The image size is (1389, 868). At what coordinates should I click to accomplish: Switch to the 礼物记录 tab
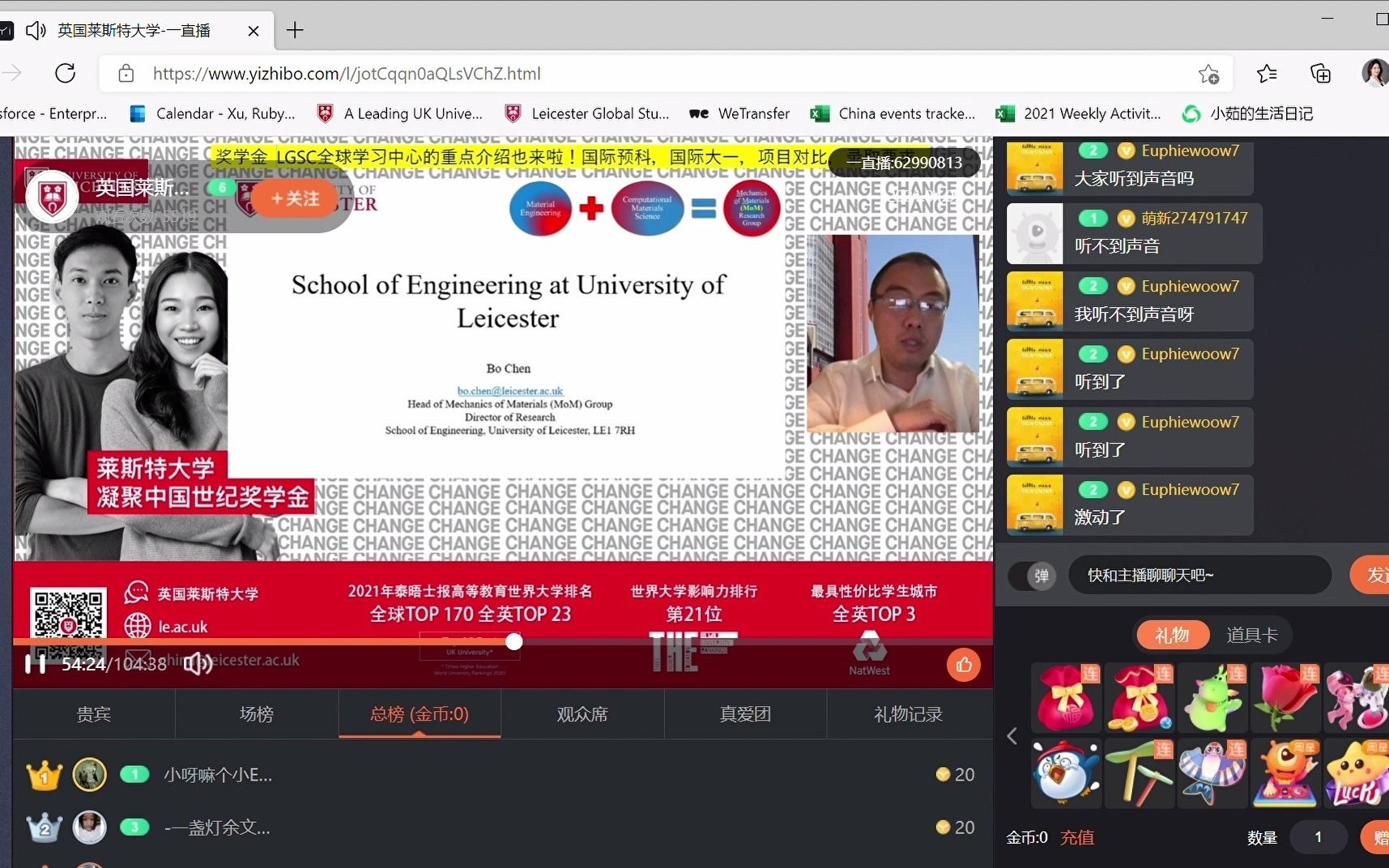(909, 714)
